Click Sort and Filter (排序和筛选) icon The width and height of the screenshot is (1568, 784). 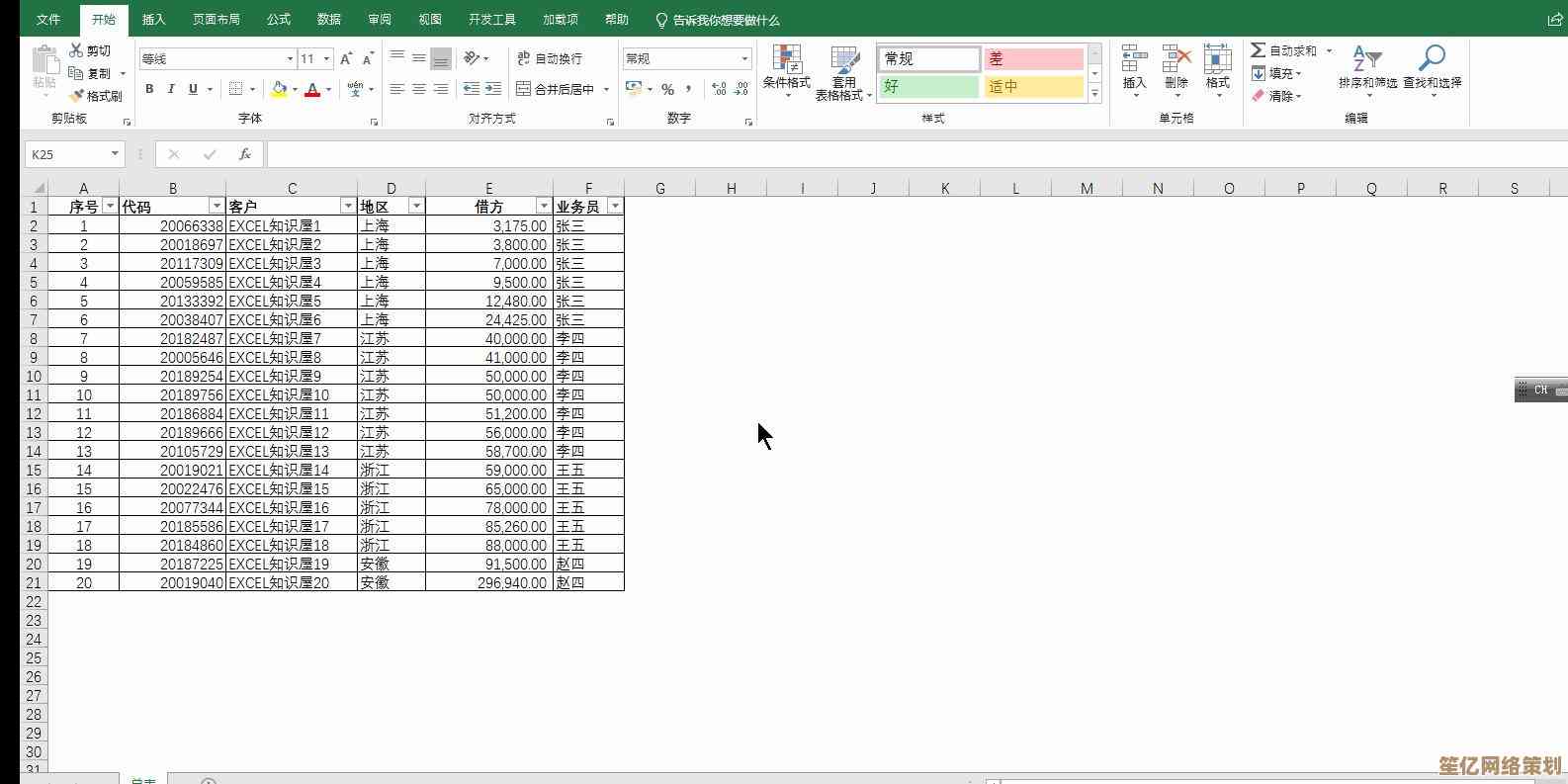coord(1367,67)
